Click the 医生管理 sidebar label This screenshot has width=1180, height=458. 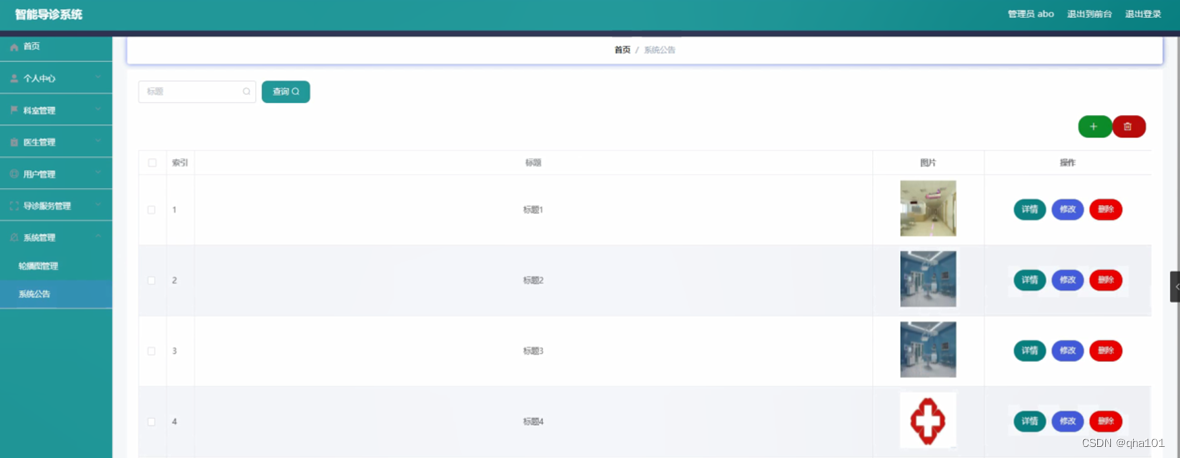tap(39, 142)
